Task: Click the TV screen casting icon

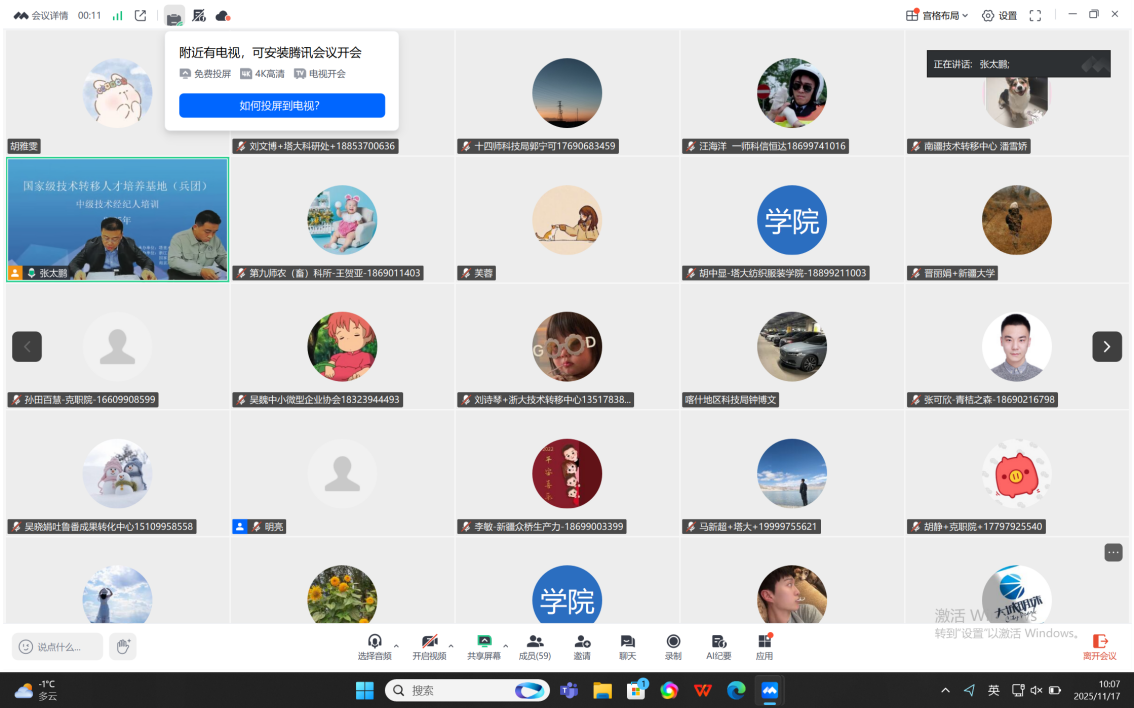Action: click(x=175, y=16)
